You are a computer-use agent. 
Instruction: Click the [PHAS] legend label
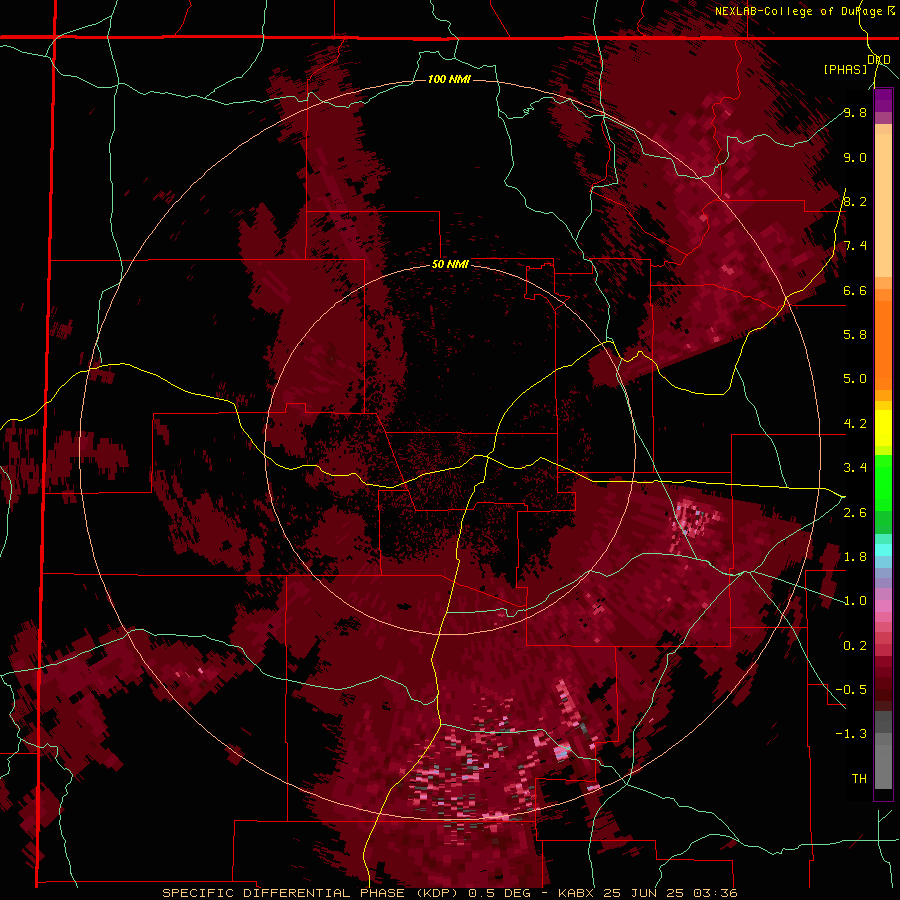tap(845, 70)
